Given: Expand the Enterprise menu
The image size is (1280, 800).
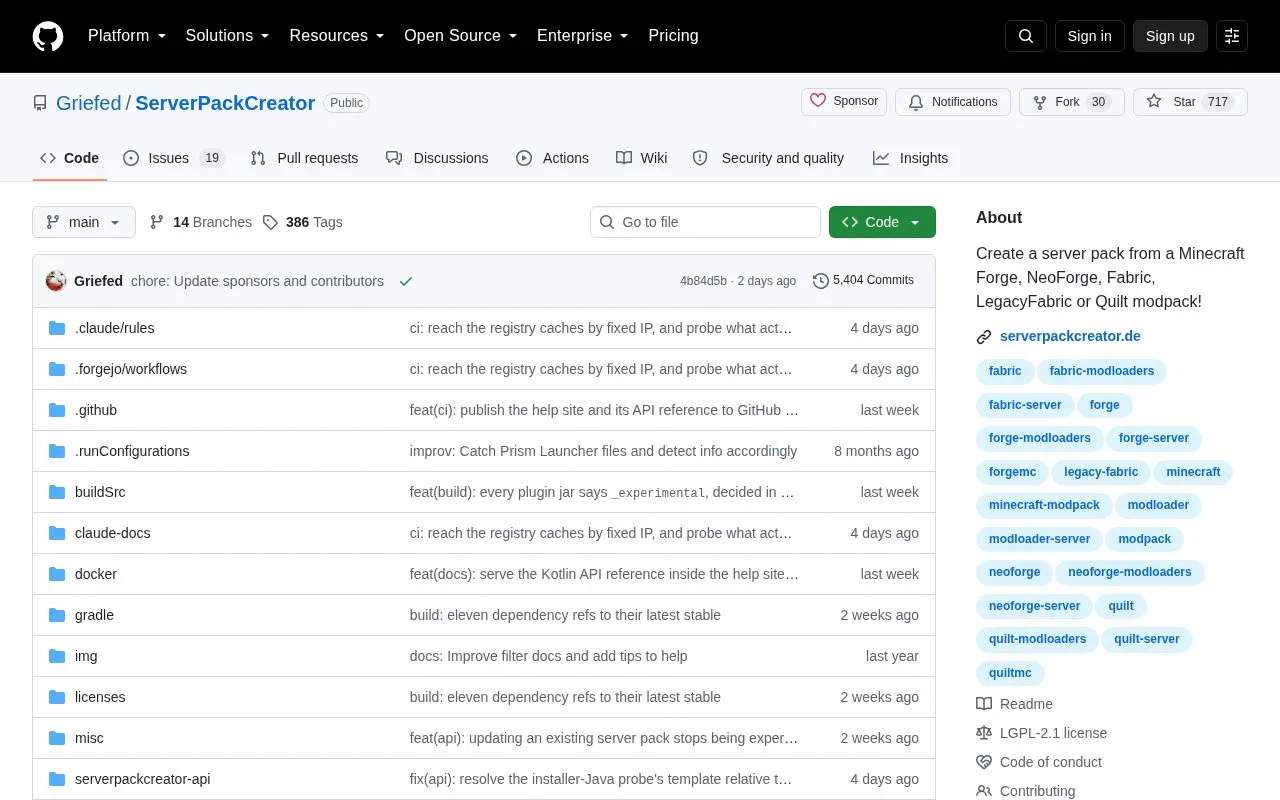Looking at the screenshot, I should pyautogui.click(x=583, y=36).
